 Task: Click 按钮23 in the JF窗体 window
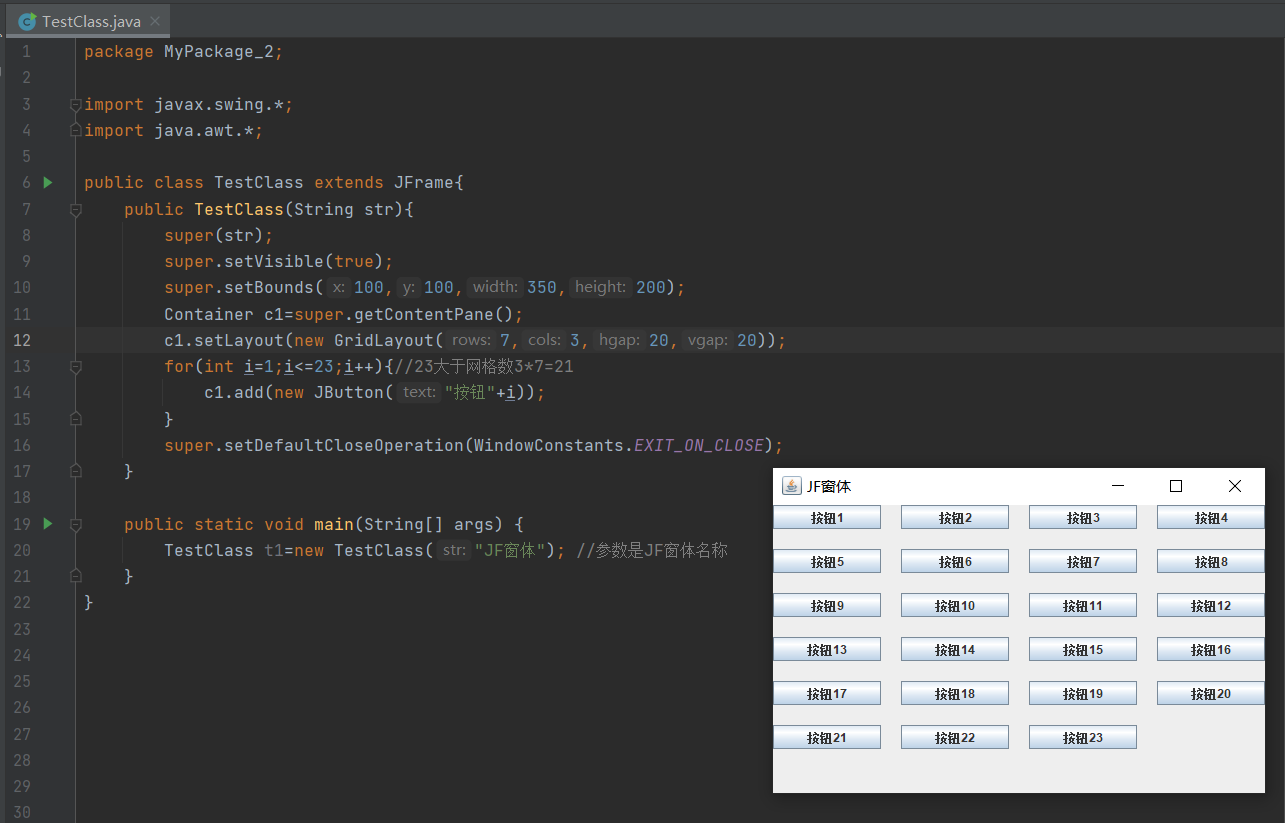click(x=1083, y=737)
